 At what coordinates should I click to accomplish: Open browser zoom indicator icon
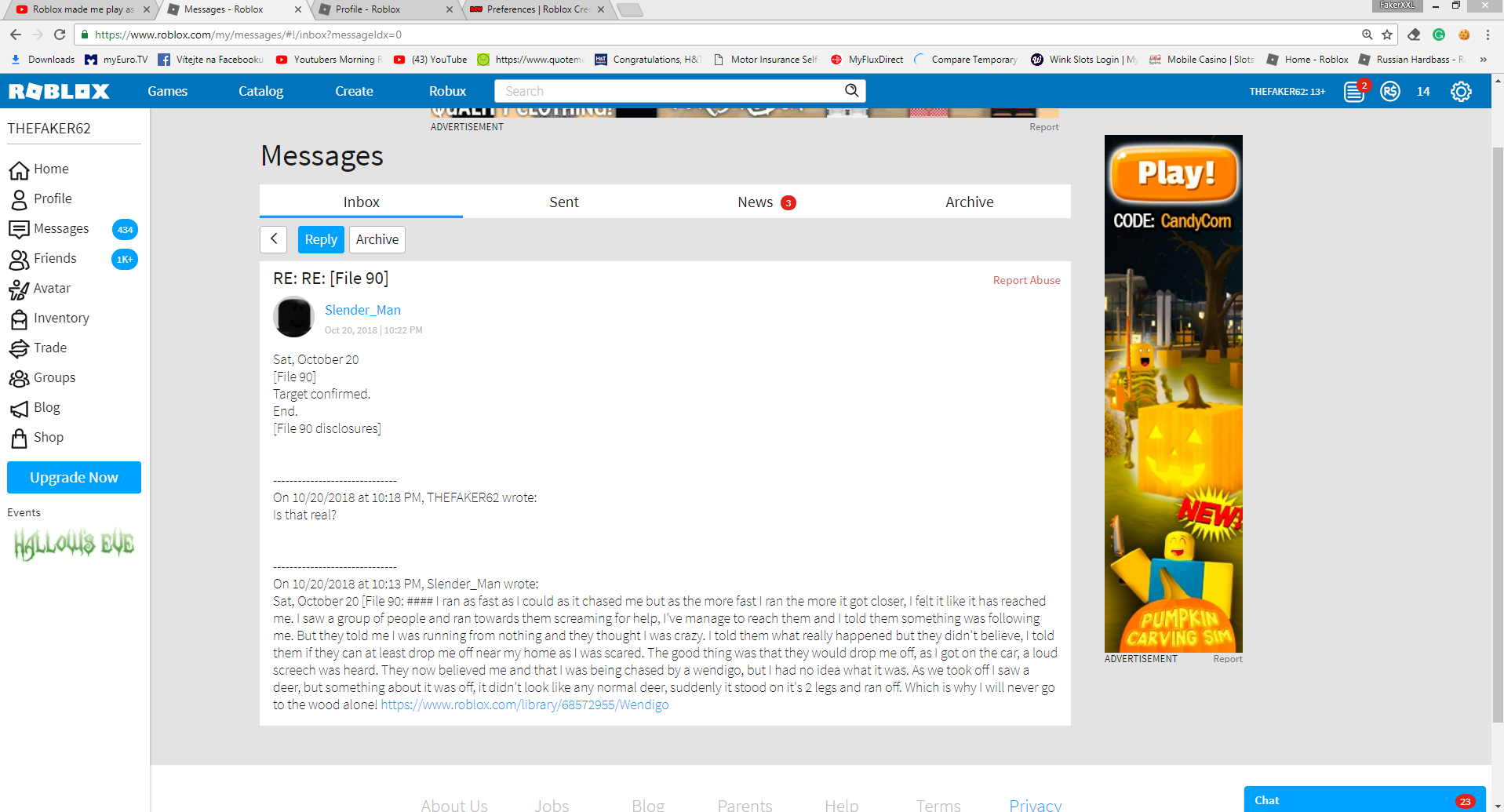(1367, 35)
